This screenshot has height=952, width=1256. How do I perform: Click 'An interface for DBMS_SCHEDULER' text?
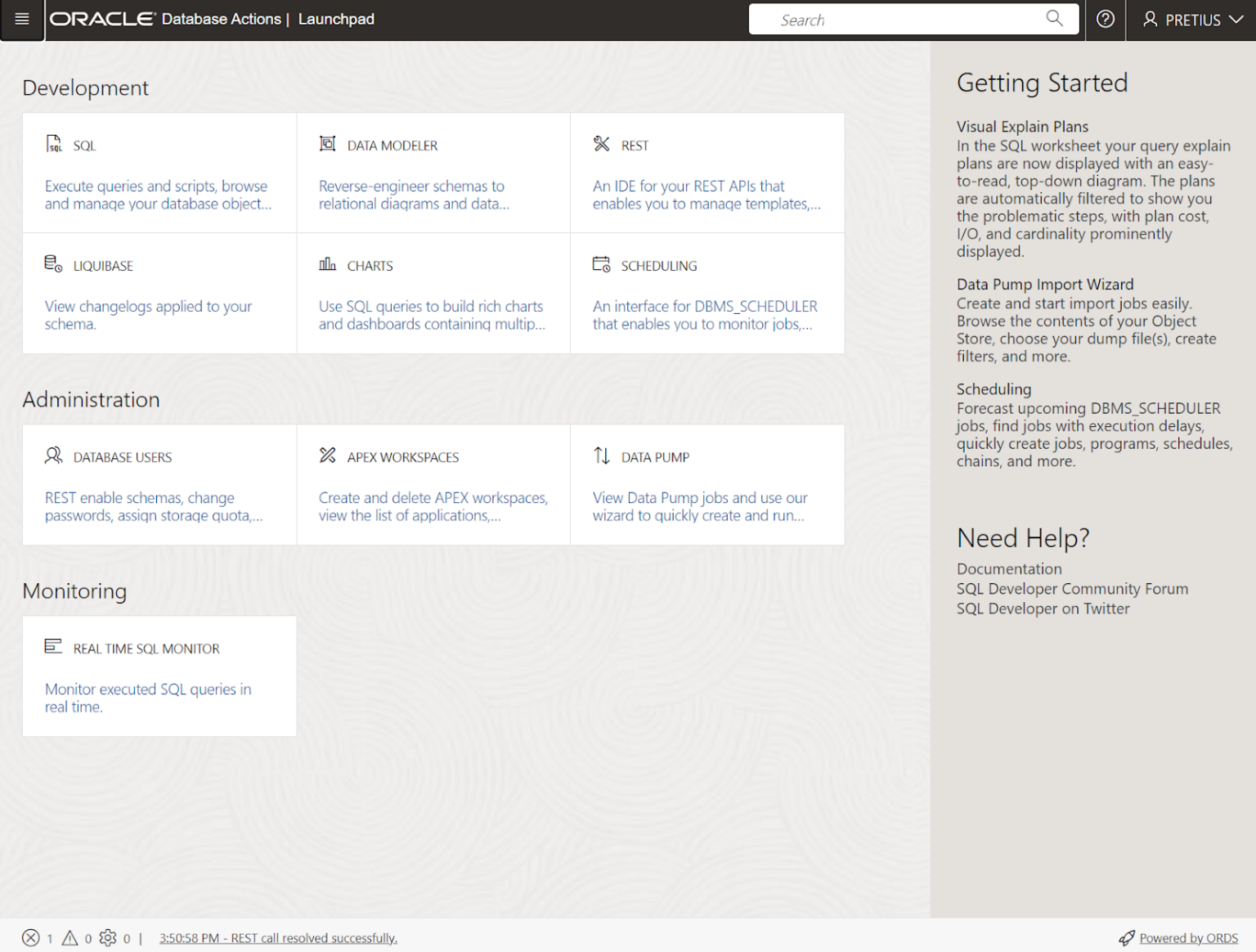(x=705, y=315)
